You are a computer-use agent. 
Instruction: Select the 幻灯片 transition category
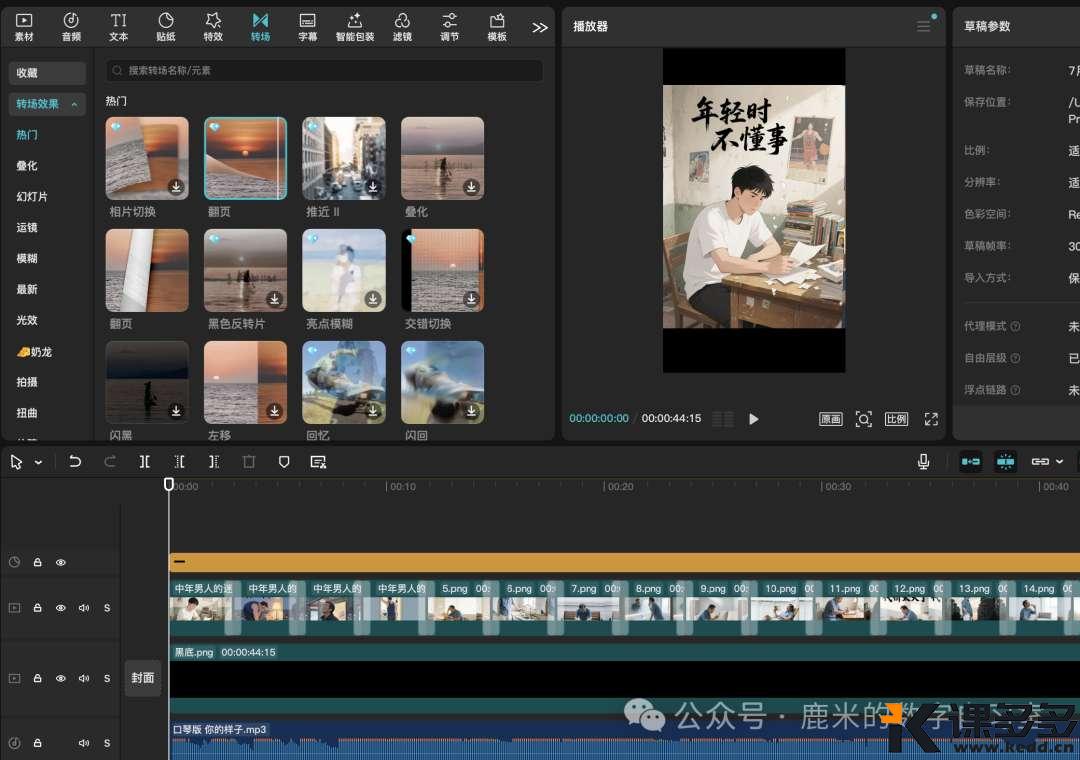[32, 197]
